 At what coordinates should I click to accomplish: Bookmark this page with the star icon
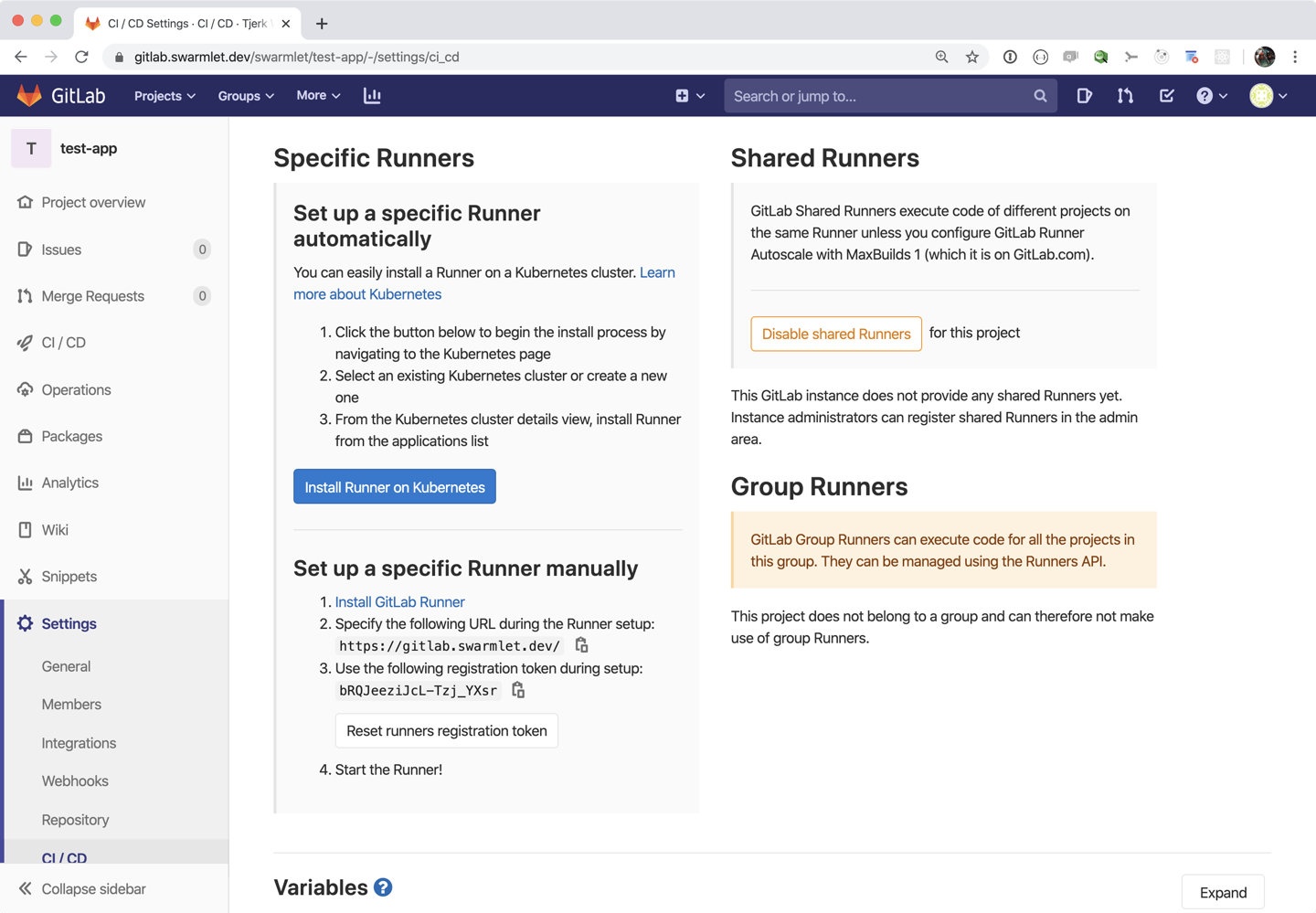click(972, 57)
